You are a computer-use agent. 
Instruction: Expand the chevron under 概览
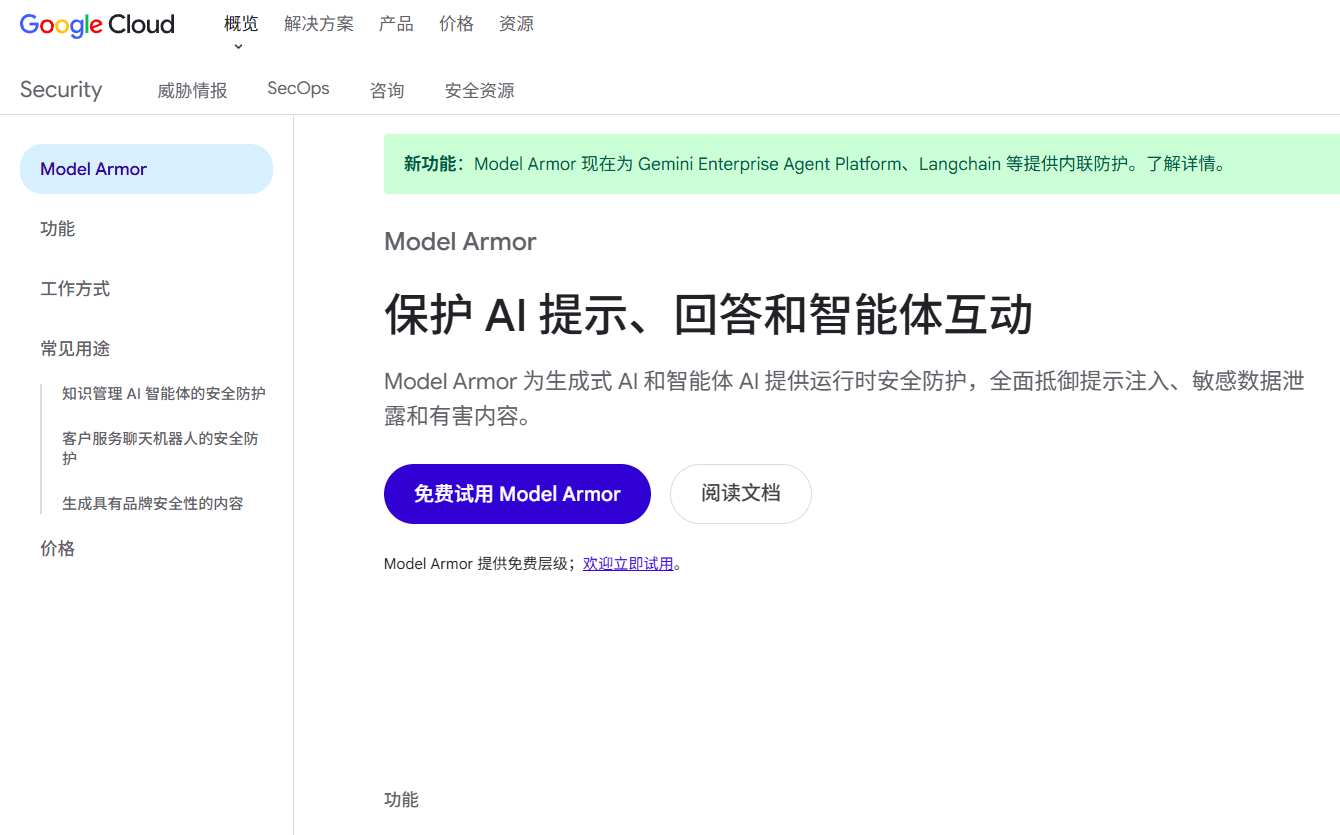pos(238,46)
